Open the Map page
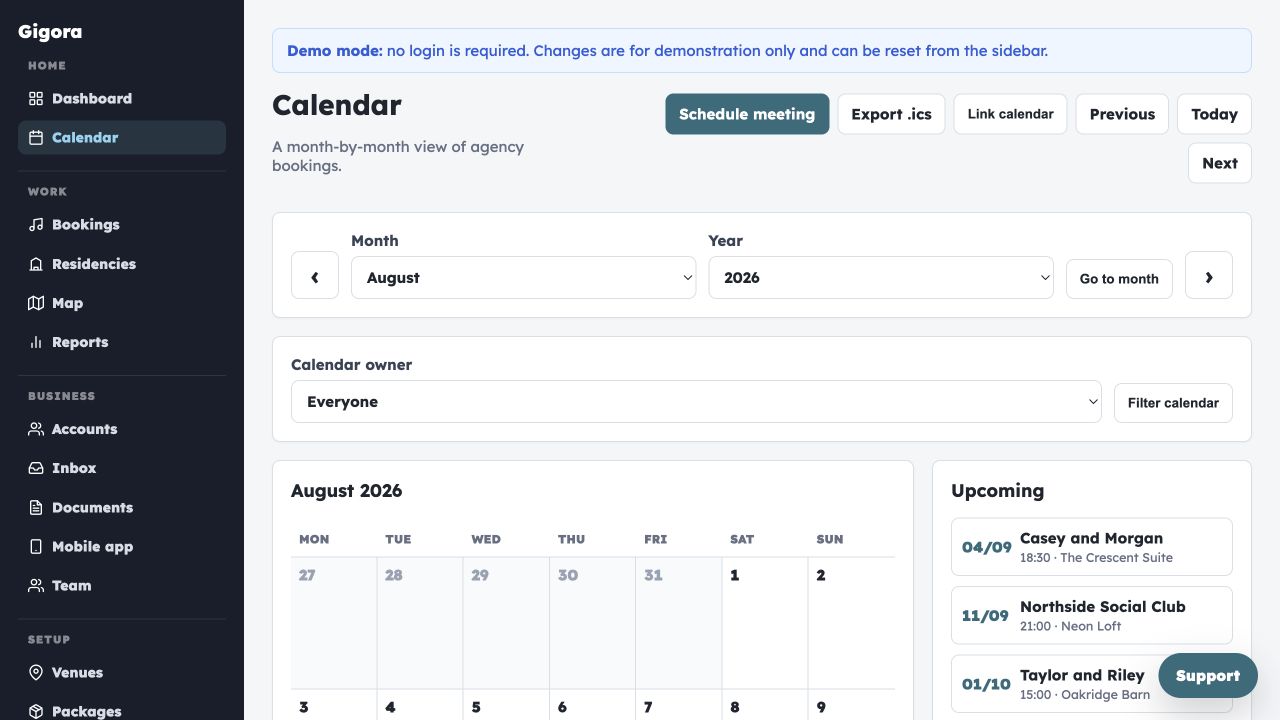1280x720 pixels. (x=122, y=302)
